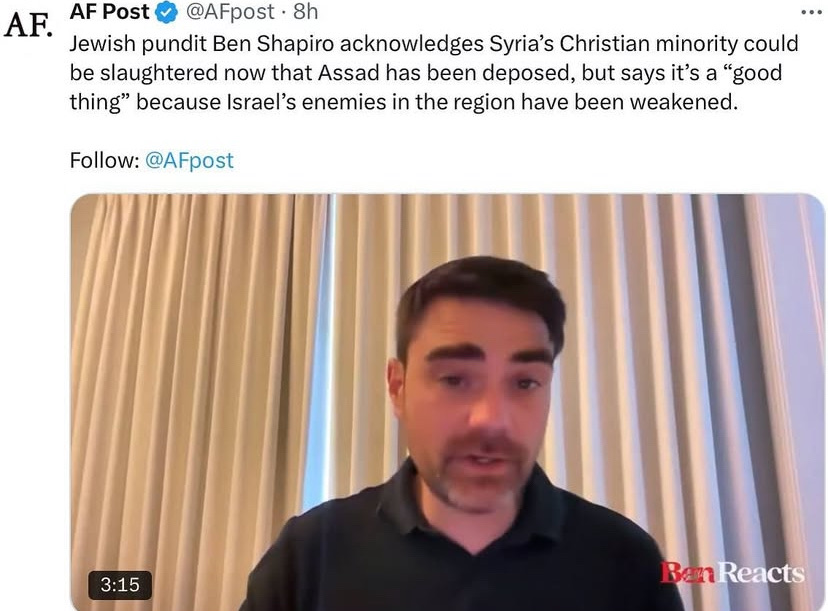Image resolution: width=828 pixels, height=611 pixels.
Task: Click the blue verified badge
Action: click(x=166, y=13)
